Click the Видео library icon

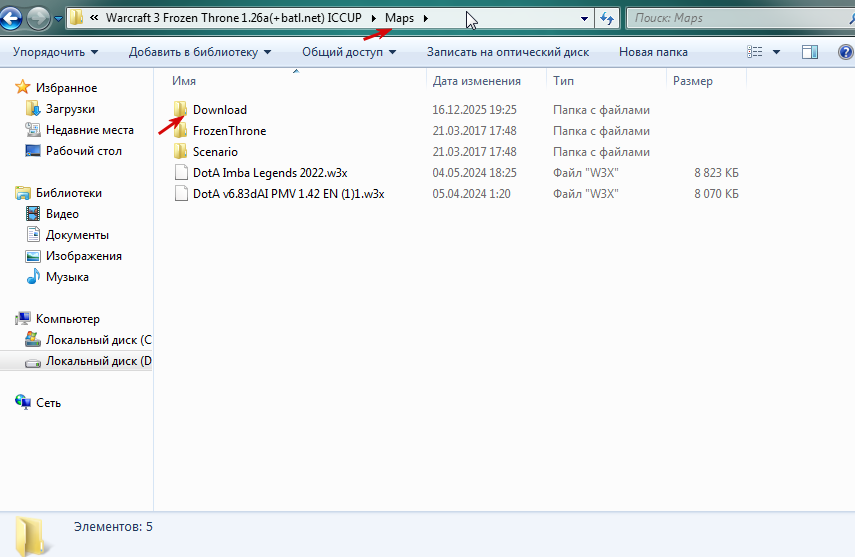[x=33, y=213]
